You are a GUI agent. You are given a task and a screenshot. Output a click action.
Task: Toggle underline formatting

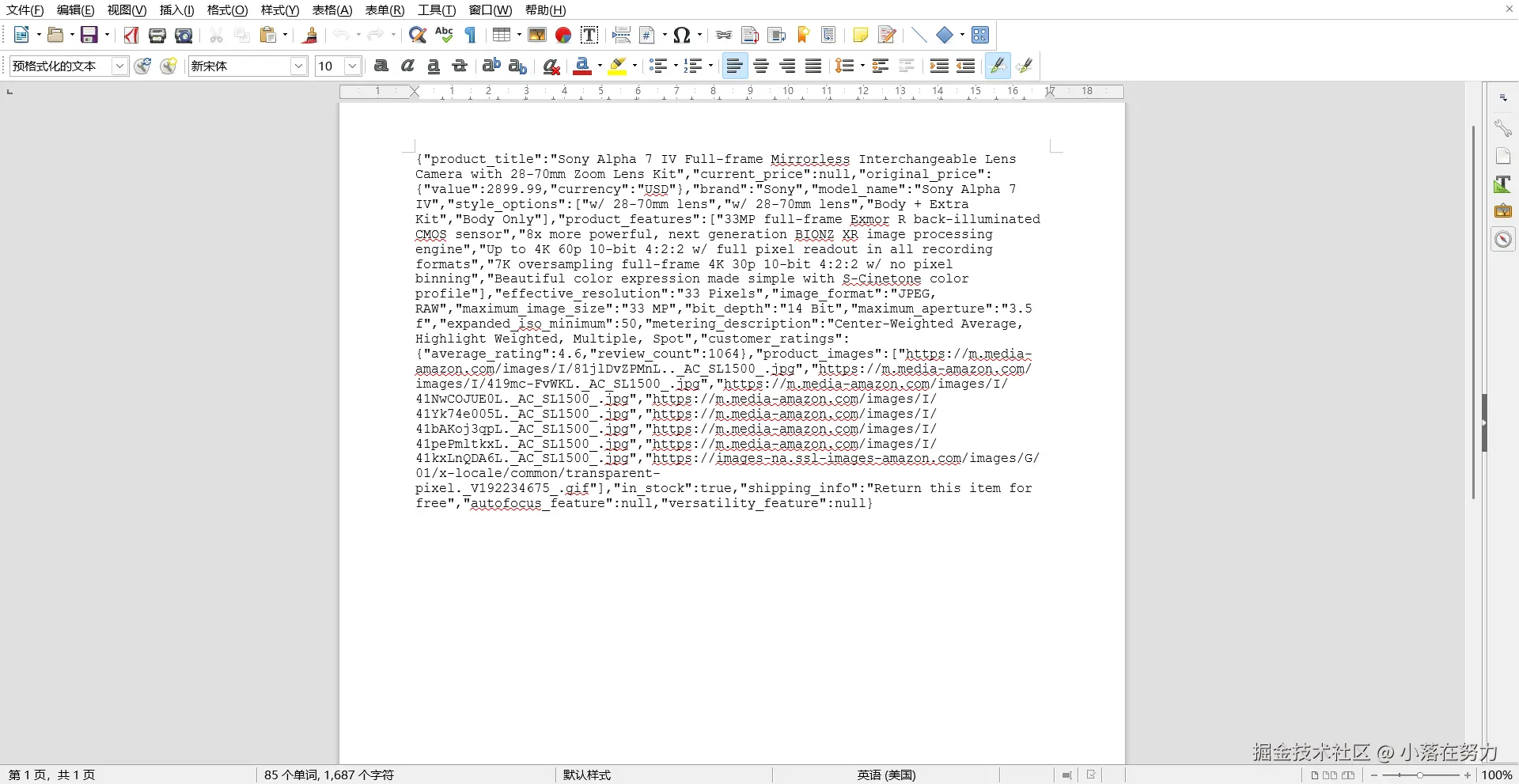(x=434, y=66)
